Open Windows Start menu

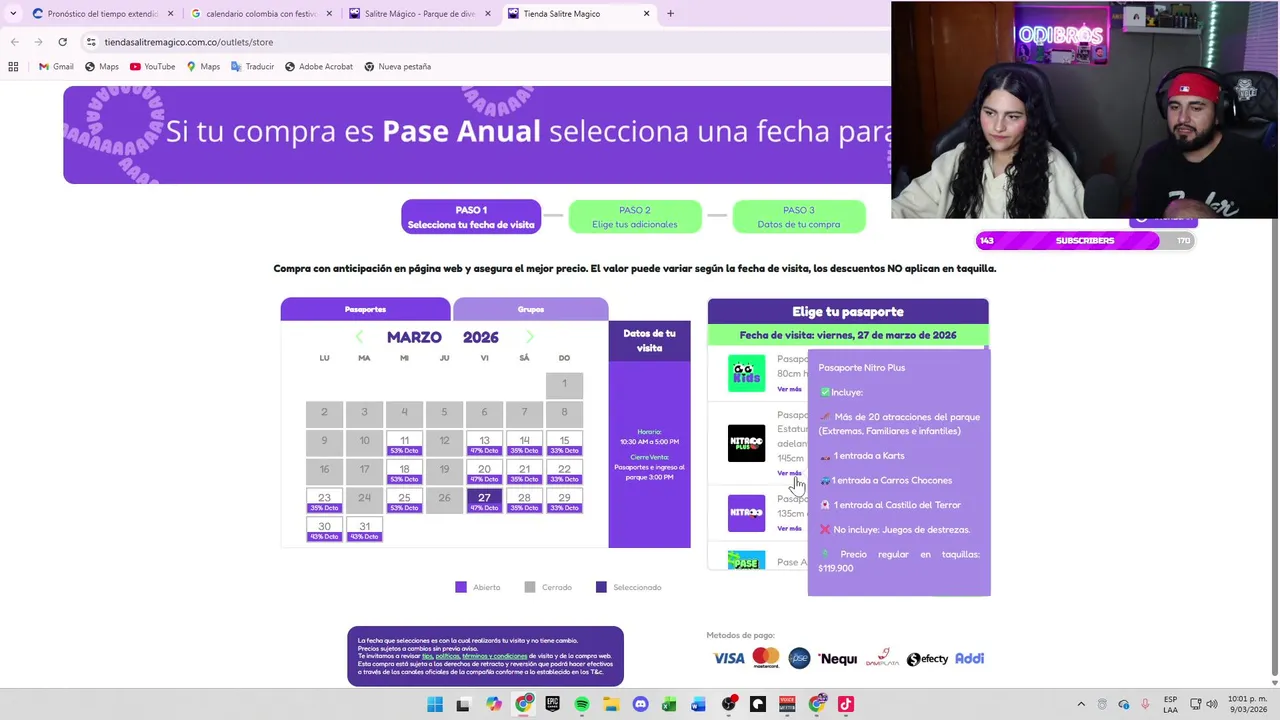[x=435, y=704]
